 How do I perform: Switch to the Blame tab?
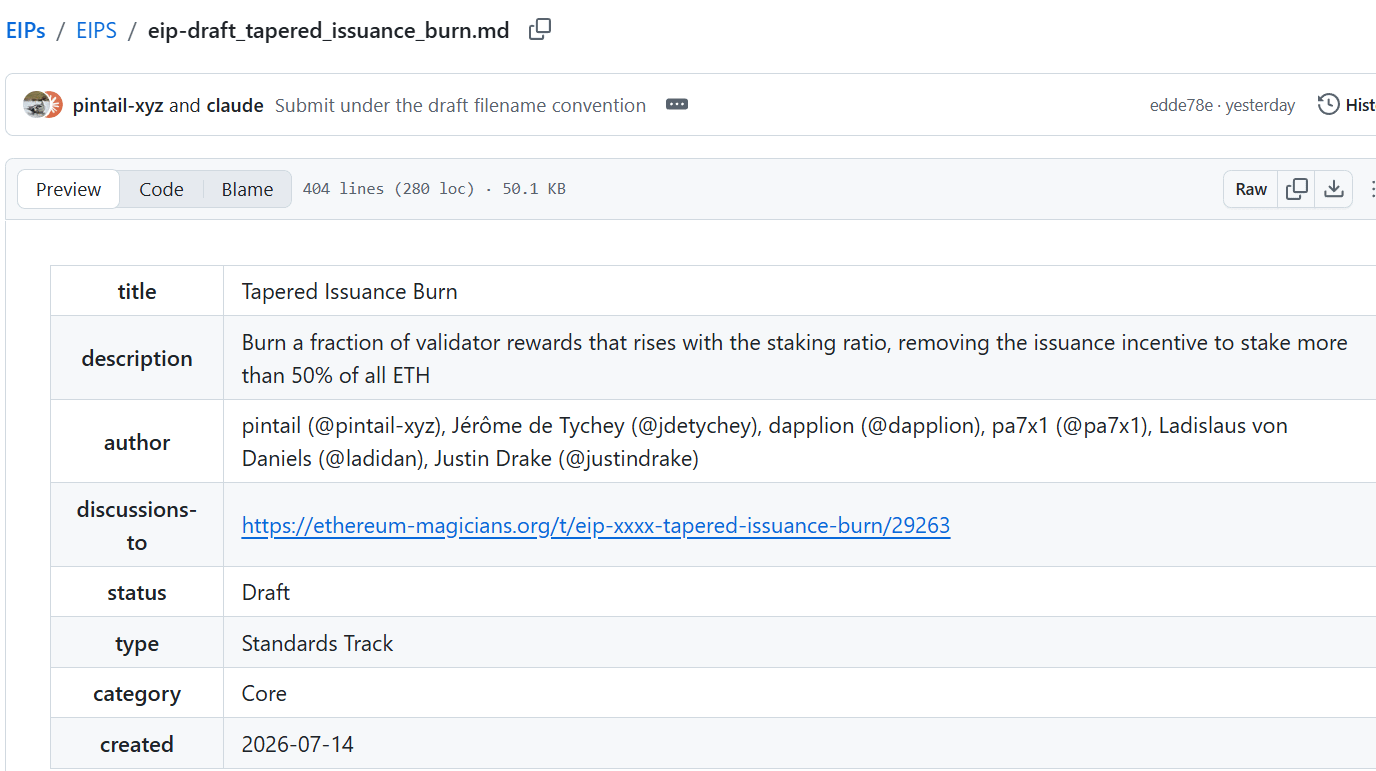pyautogui.click(x=247, y=189)
